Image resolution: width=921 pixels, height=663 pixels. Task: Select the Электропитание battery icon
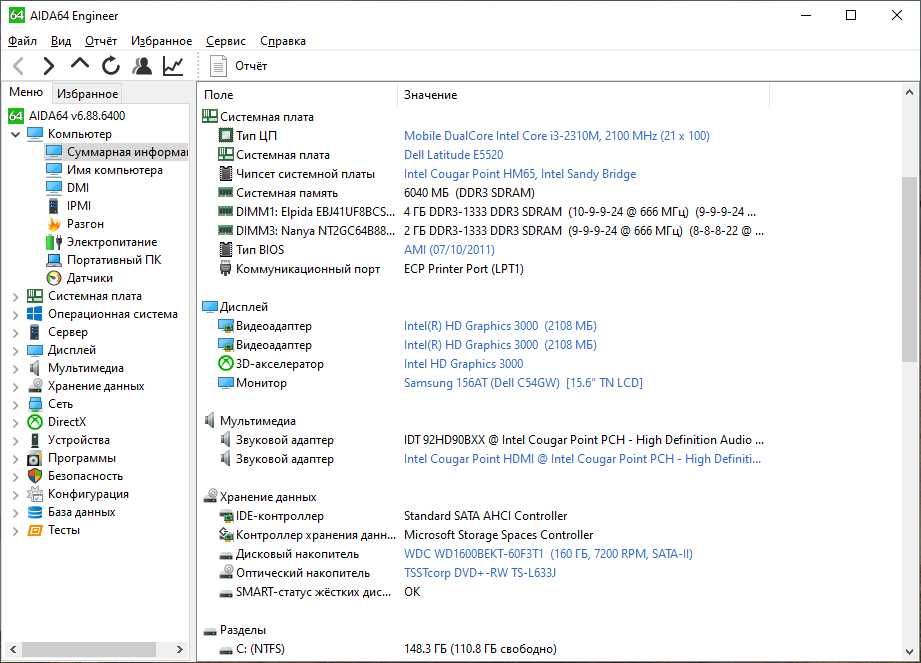coord(54,242)
